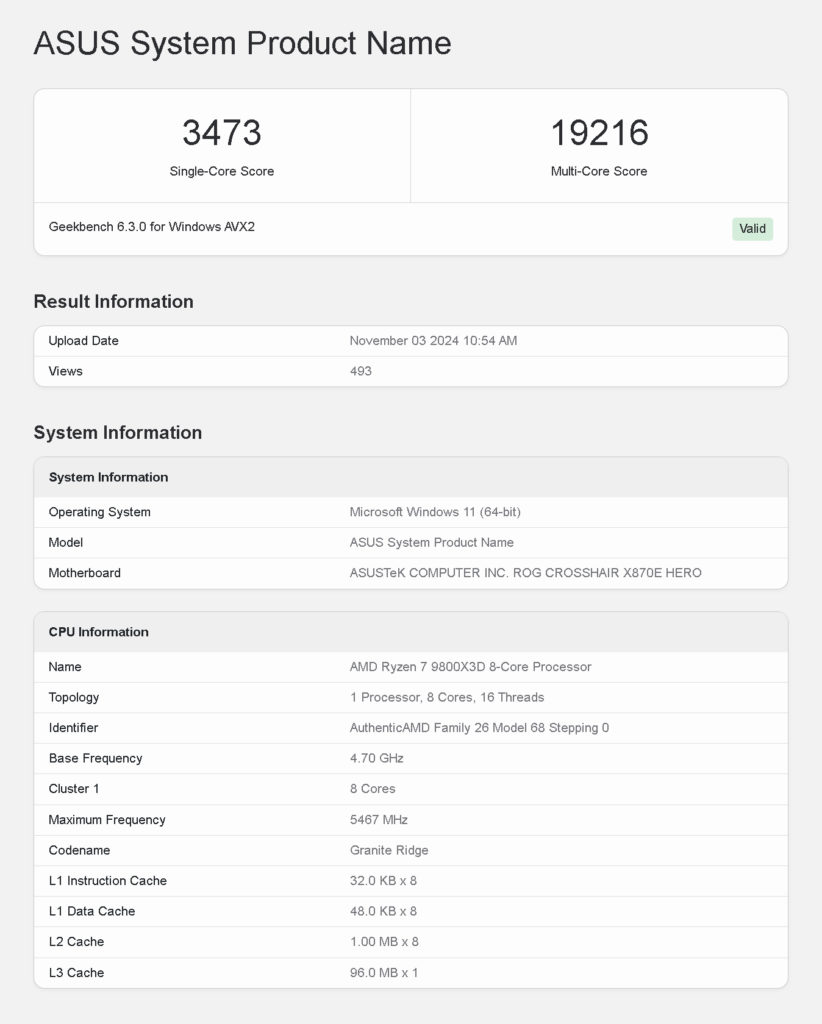Click the Single-Core Score value 3473
This screenshot has height=1024, width=822.
pyautogui.click(x=222, y=133)
